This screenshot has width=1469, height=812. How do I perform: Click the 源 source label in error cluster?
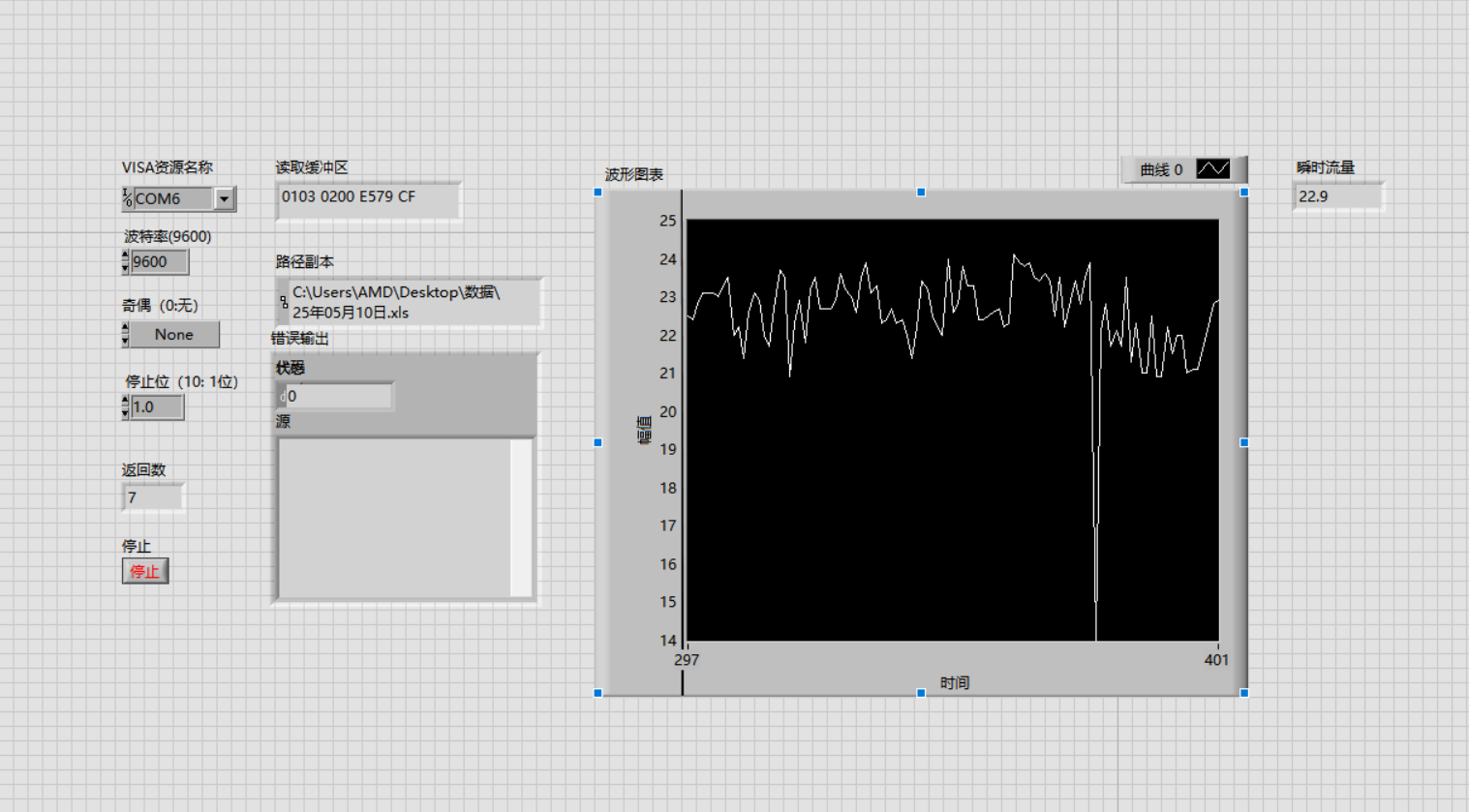point(283,422)
